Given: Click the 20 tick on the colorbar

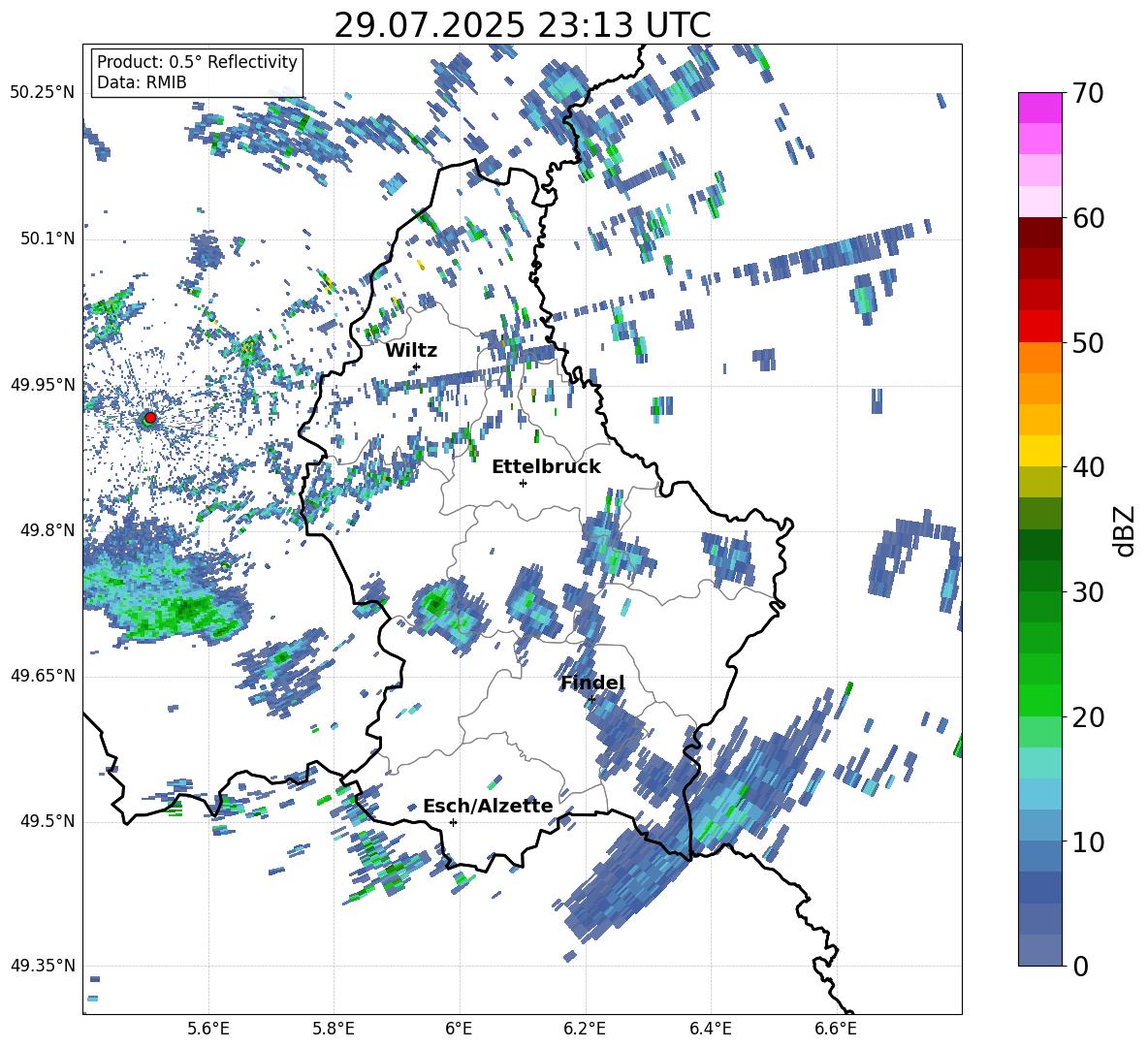Looking at the screenshot, I should [1087, 717].
